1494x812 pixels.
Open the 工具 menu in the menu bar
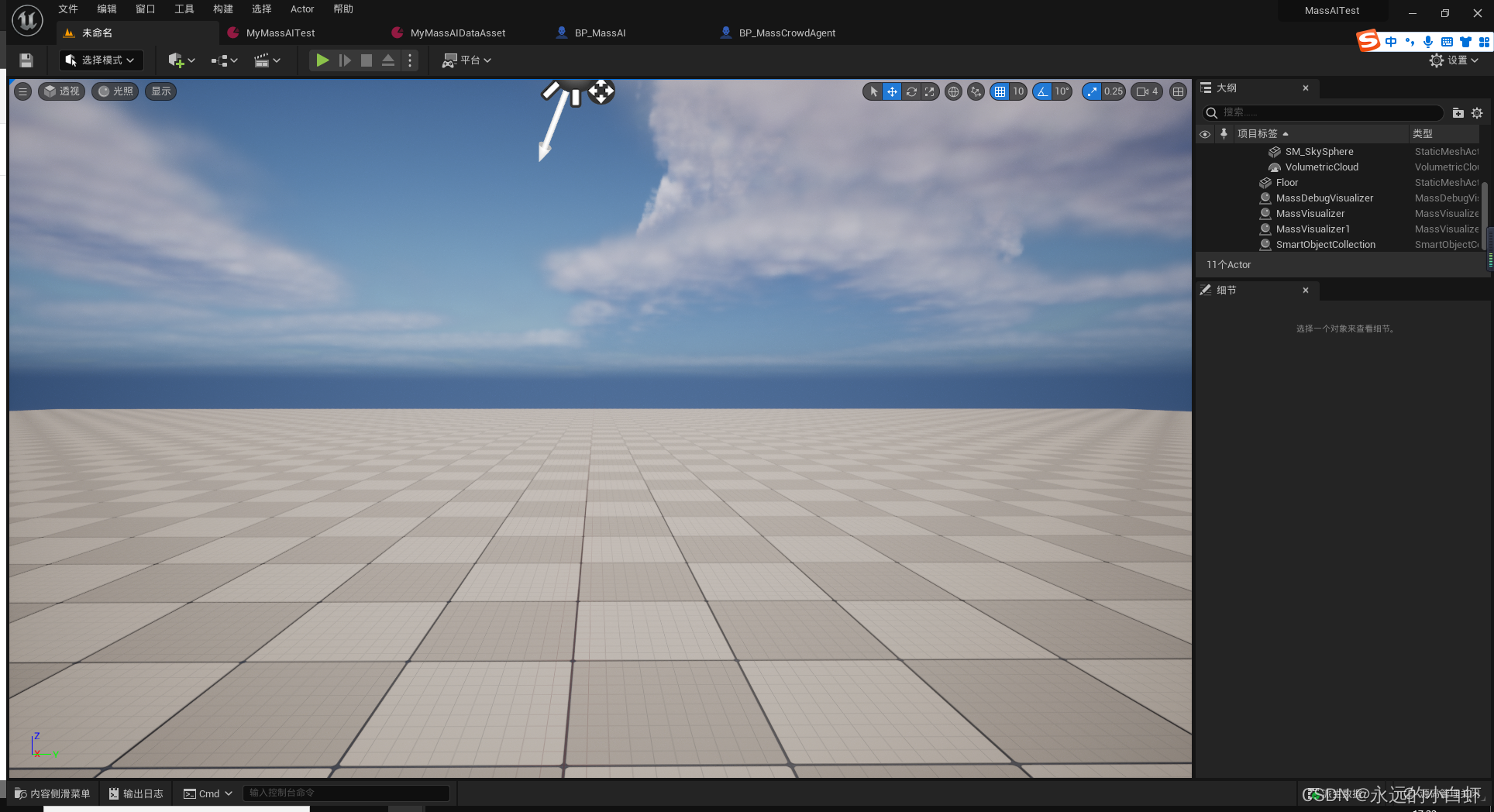coord(184,9)
